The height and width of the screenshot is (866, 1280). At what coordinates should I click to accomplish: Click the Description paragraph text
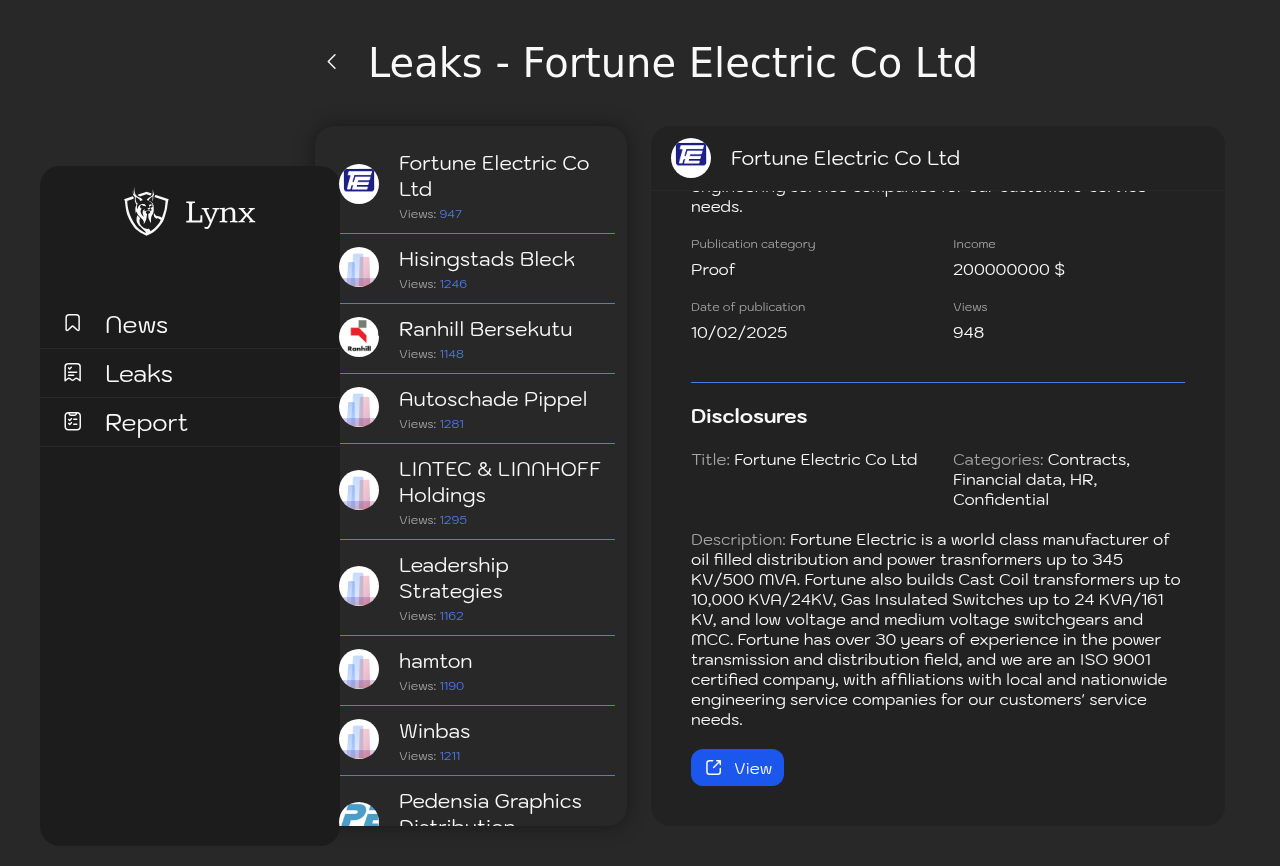pos(936,630)
